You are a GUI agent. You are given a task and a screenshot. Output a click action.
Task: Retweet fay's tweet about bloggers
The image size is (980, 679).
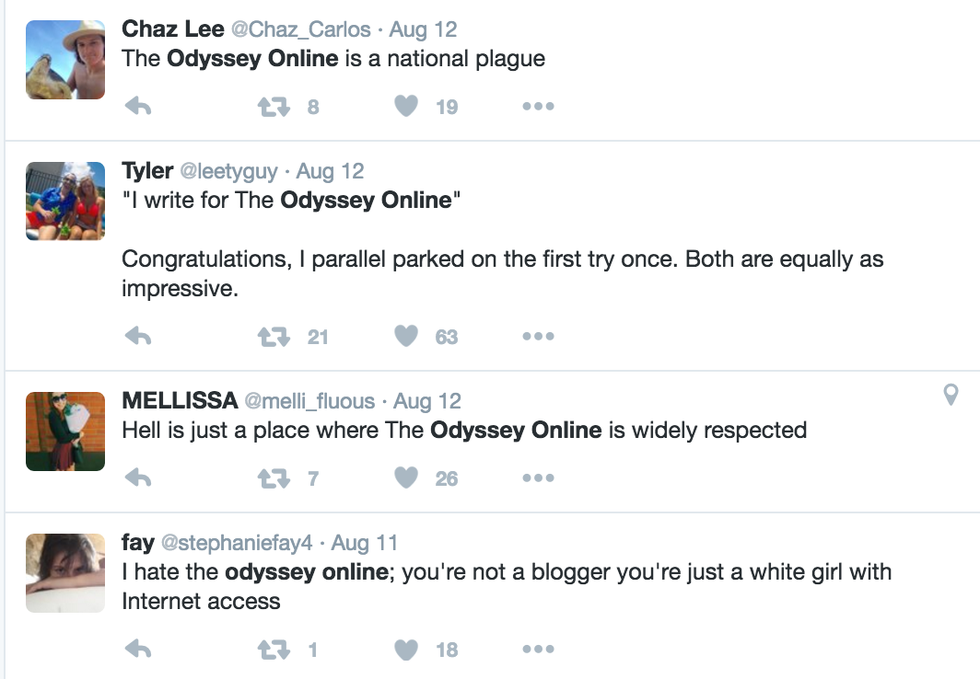click(x=274, y=649)
